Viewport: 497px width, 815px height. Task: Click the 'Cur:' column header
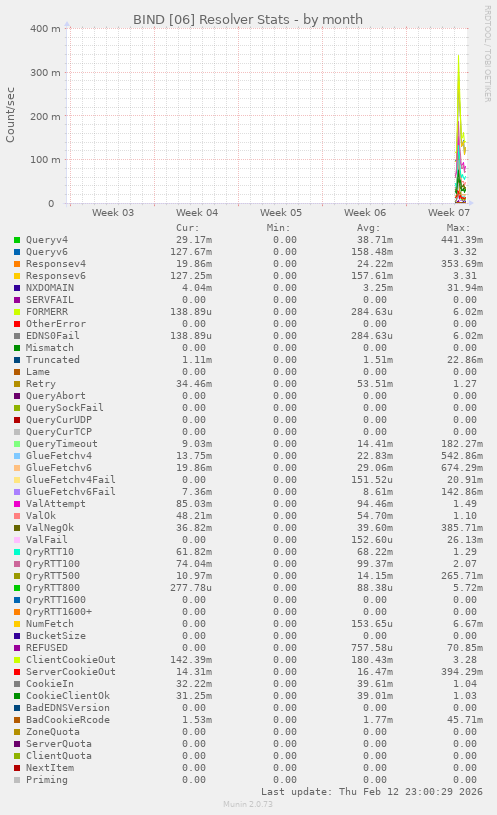188,228
